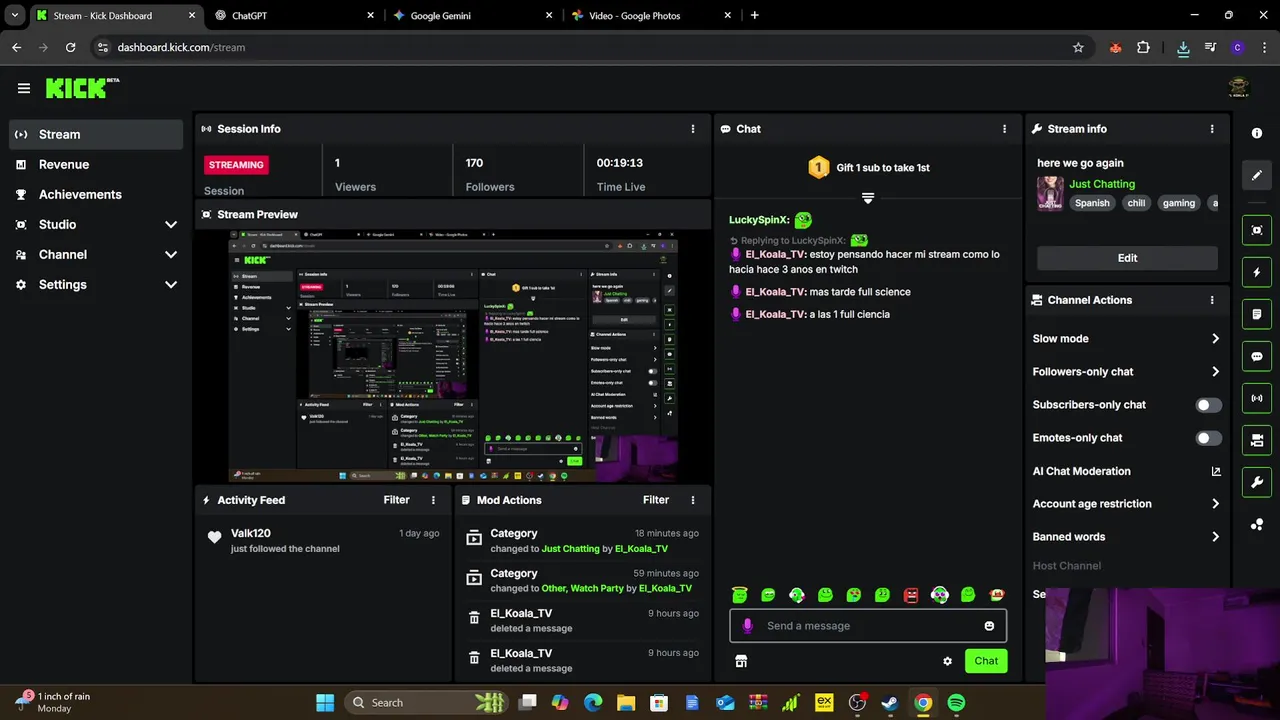Click the AI Chat Moderation external link icon

tap(1216, 471)
